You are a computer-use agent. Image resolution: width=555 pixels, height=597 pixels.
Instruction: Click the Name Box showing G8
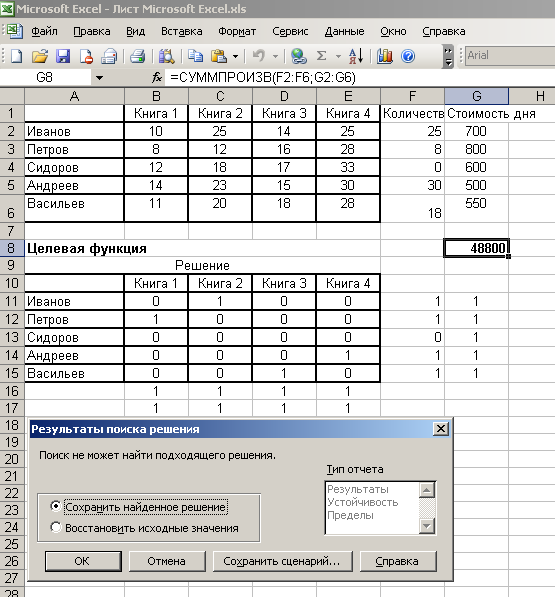pos(45,78)
